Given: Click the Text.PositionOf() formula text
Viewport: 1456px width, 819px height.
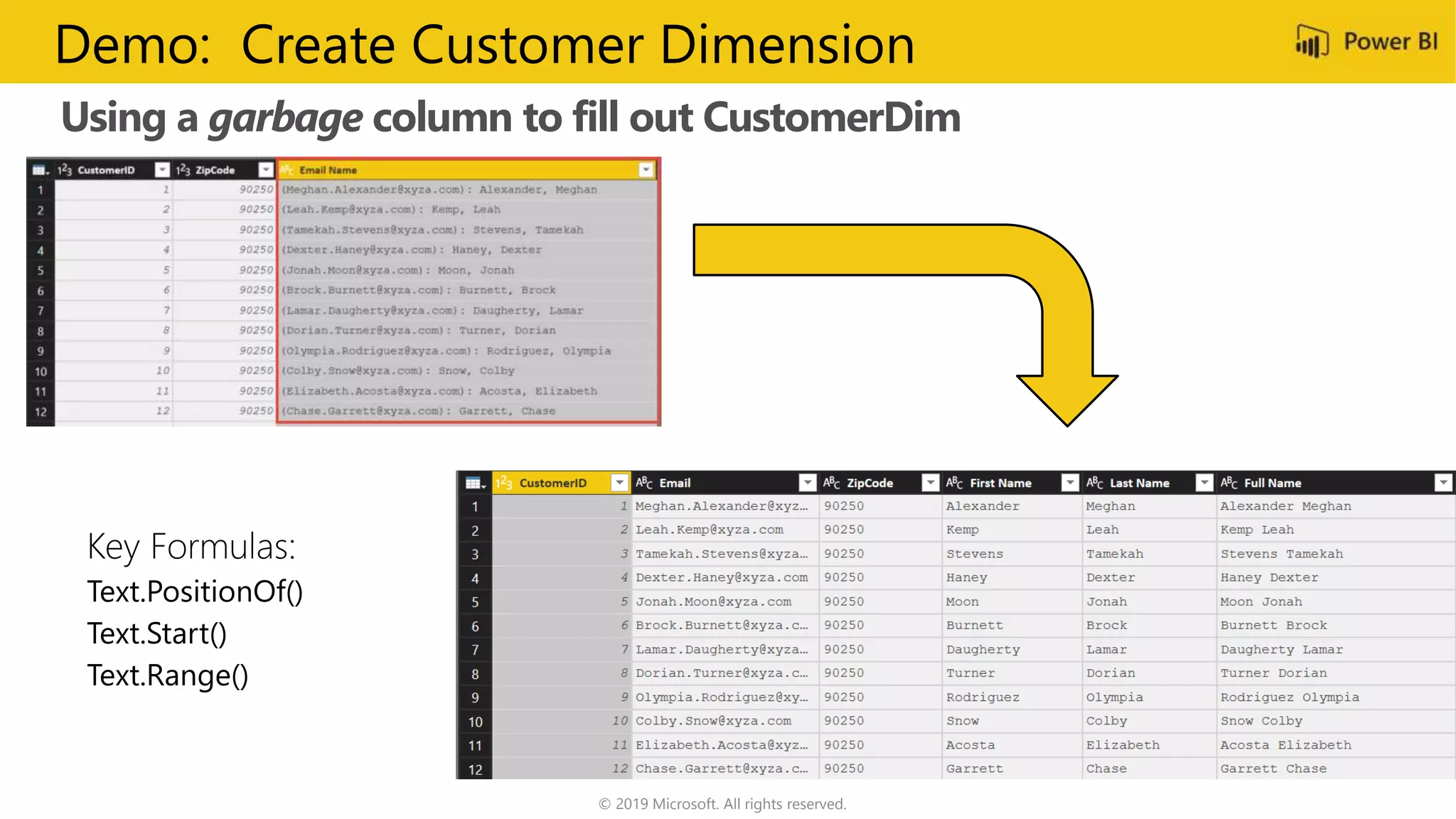Looking at the screenshot, I should pos(195,591).
